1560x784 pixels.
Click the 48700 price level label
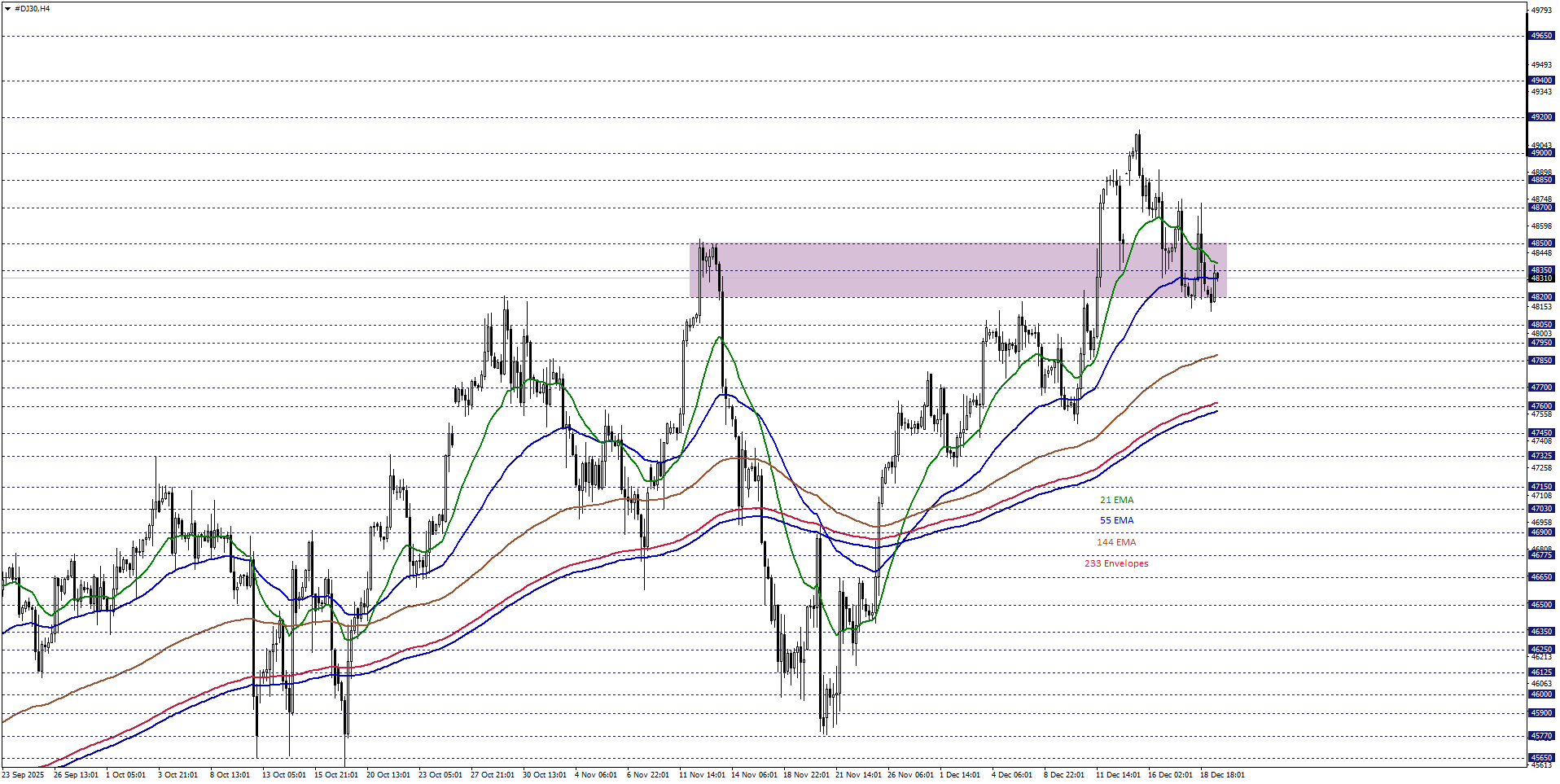click(x=1541, y=208)
